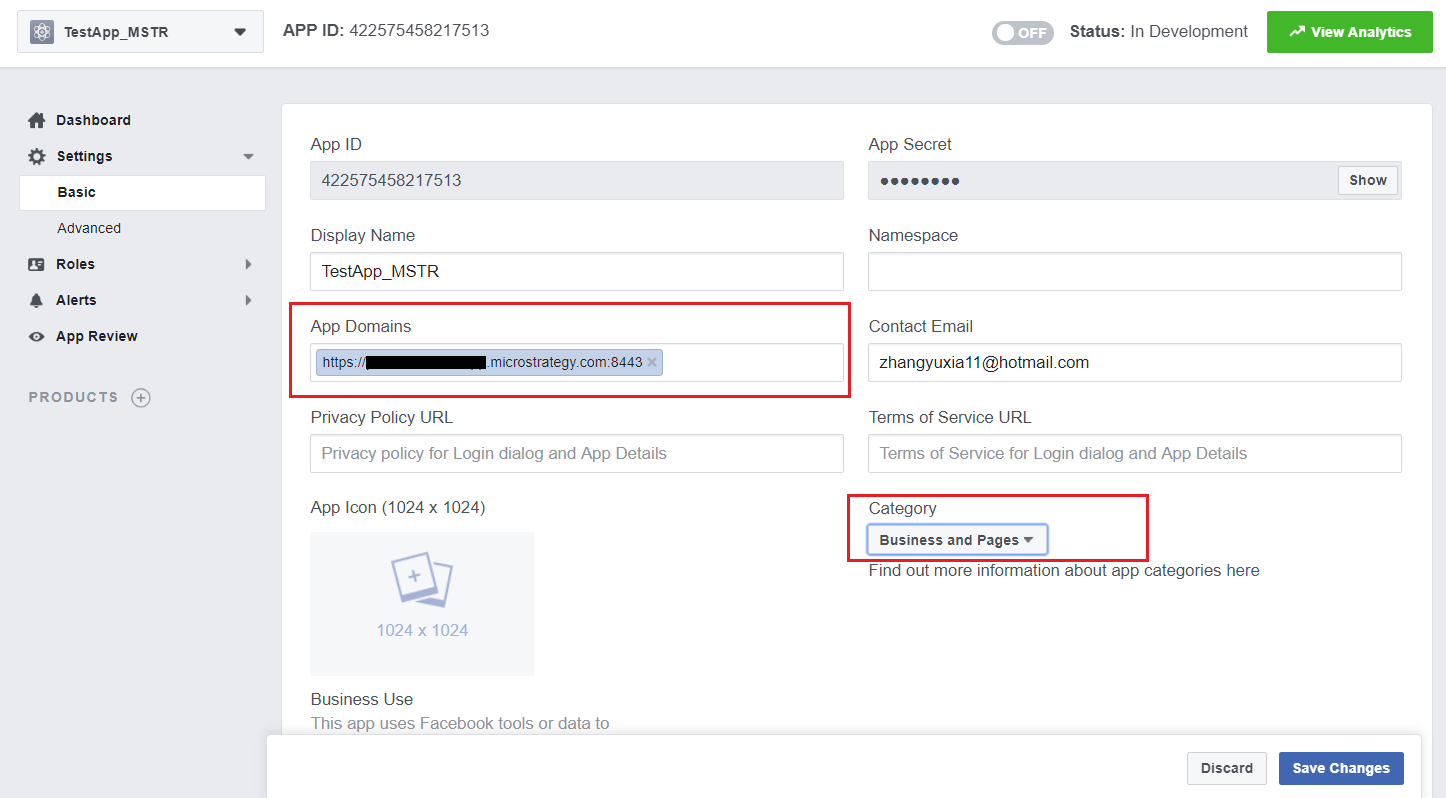Click the TestApp_MSTR atom app icon
1446x798 pixels.
[42, 32]
